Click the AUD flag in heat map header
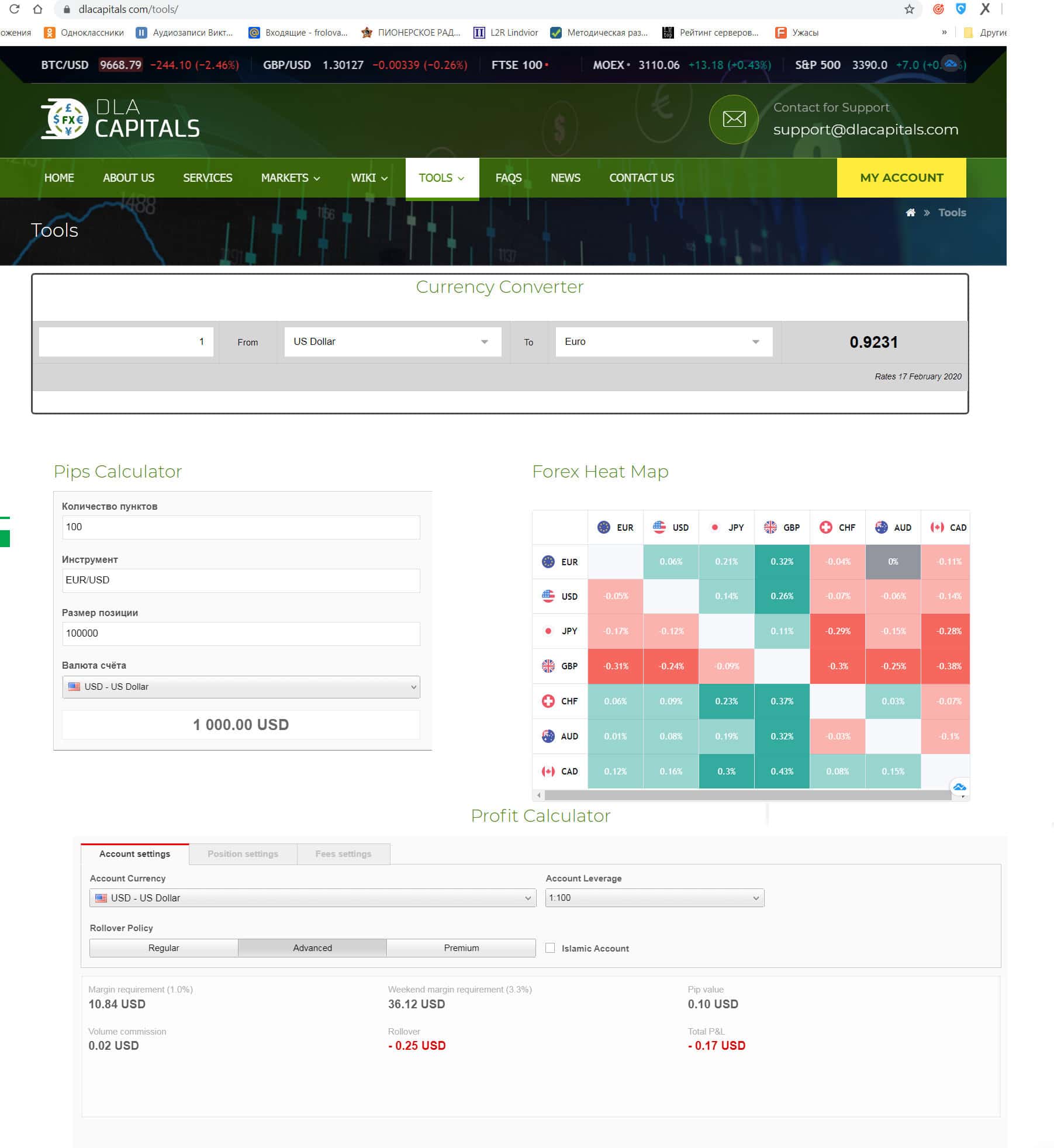The image size is (1054, 1148). [882, 527]
